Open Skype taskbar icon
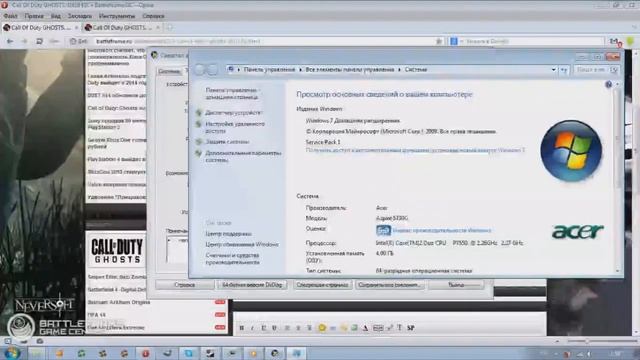This screenshot has height=360, width=640. click(189, 353)
